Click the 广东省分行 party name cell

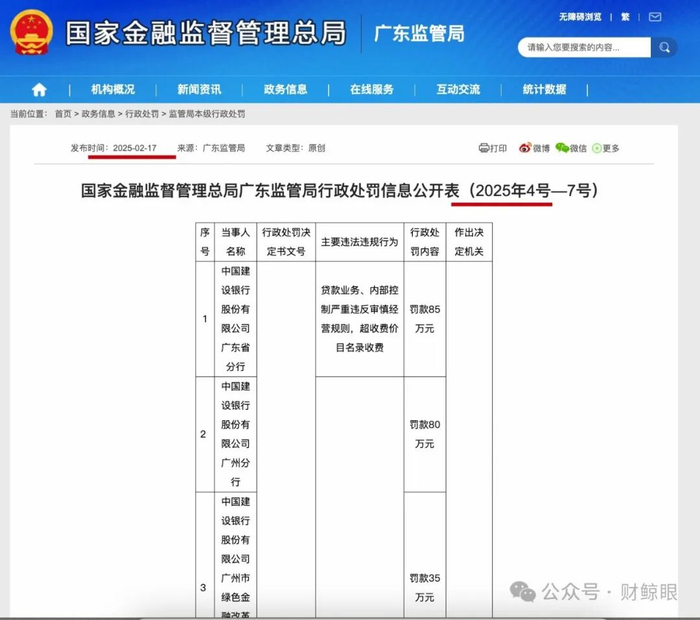coord(235,319)
